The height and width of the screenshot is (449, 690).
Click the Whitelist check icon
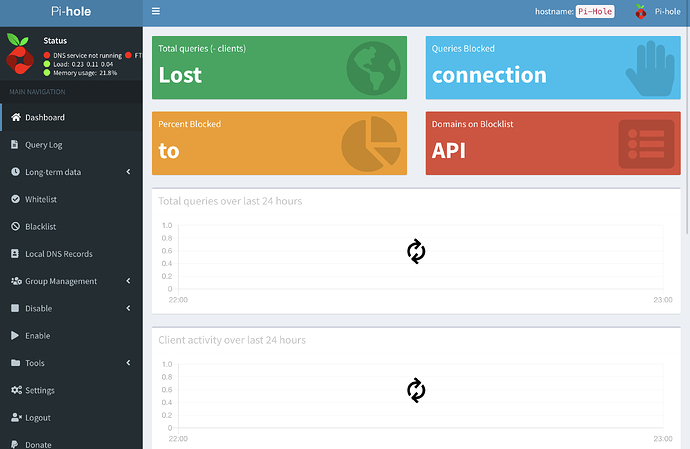tap(15, 199)
